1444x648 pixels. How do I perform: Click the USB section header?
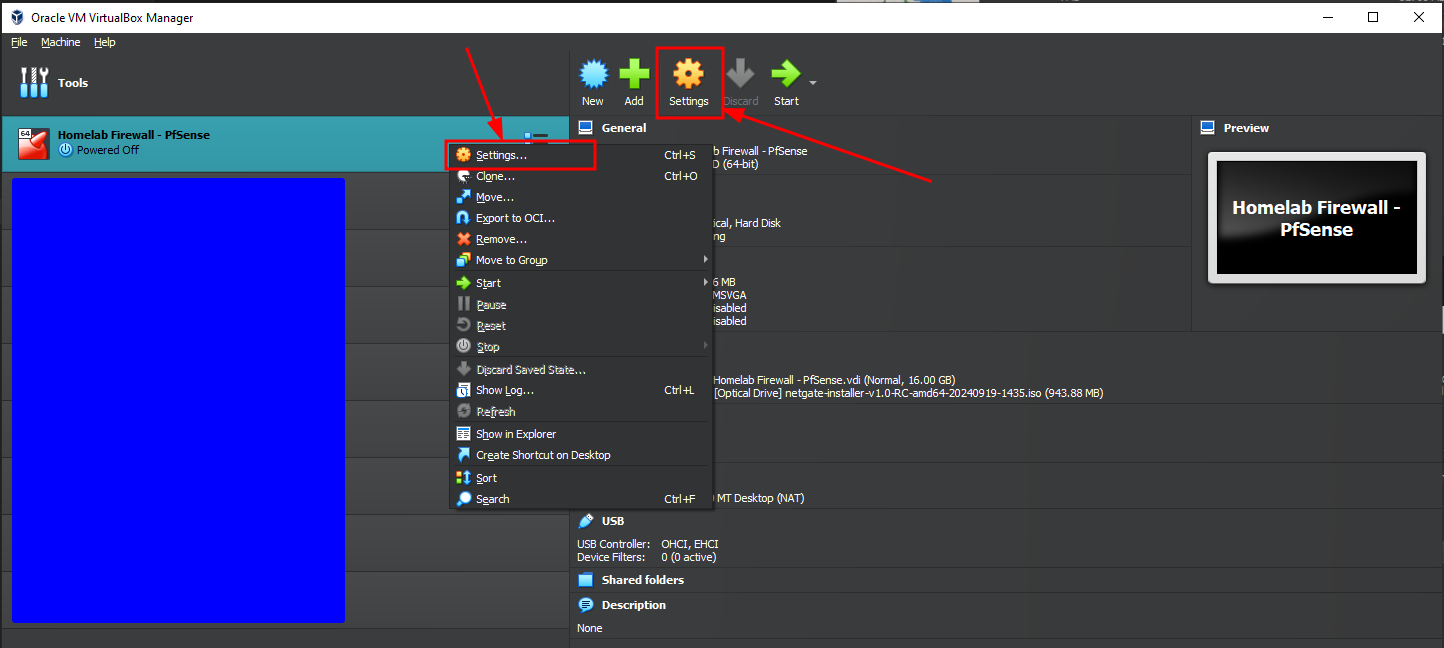click(613, 521)
